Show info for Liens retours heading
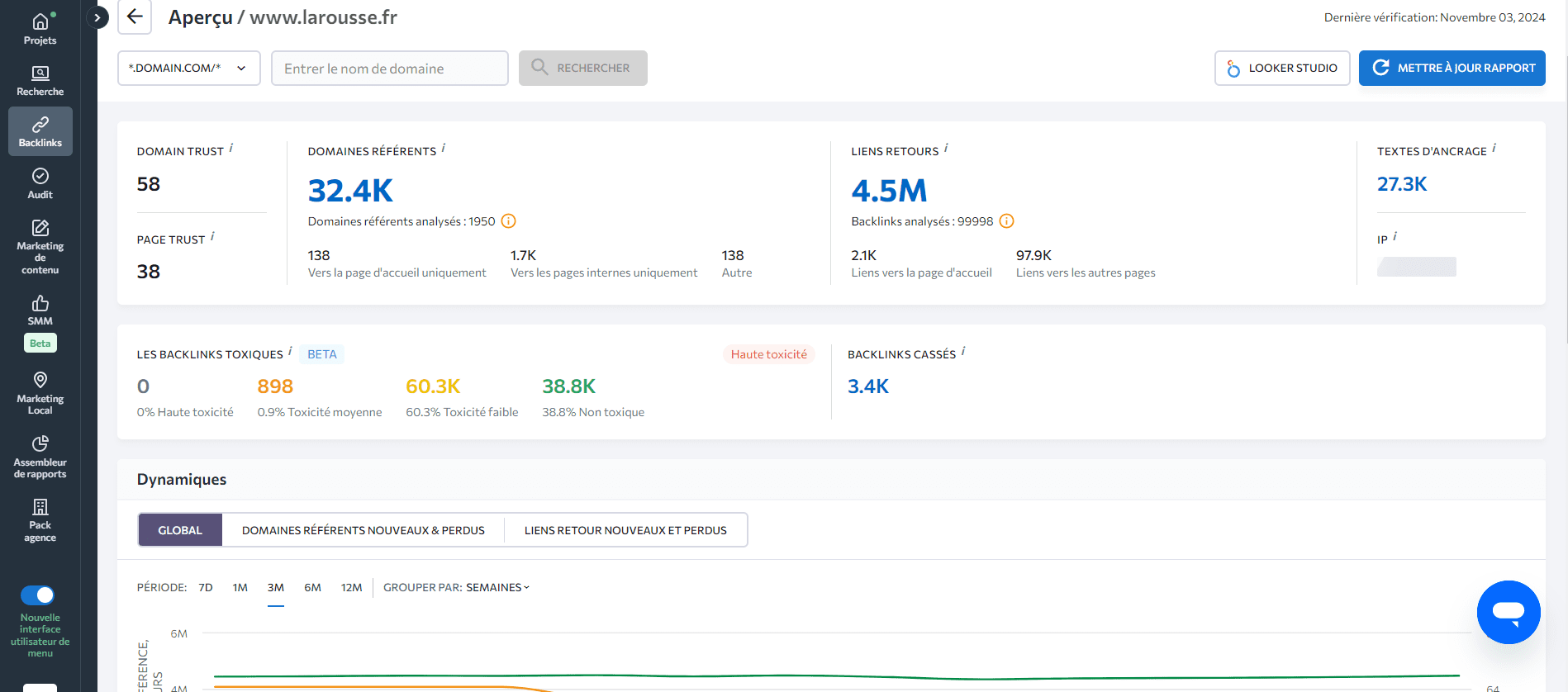Viewport: 1568px width, 692px height. click(946, 148)
